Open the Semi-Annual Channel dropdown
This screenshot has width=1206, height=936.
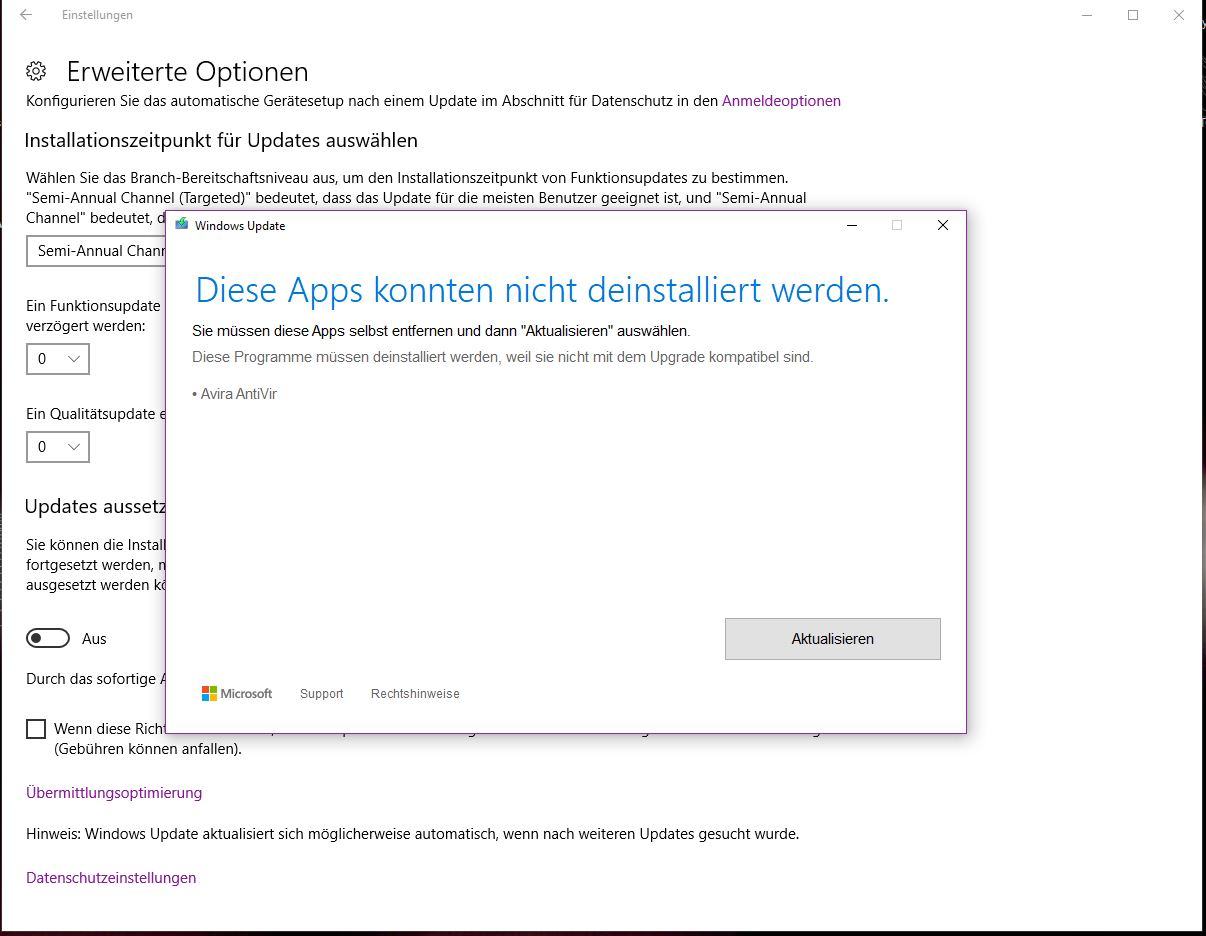[x=97, y=251]
